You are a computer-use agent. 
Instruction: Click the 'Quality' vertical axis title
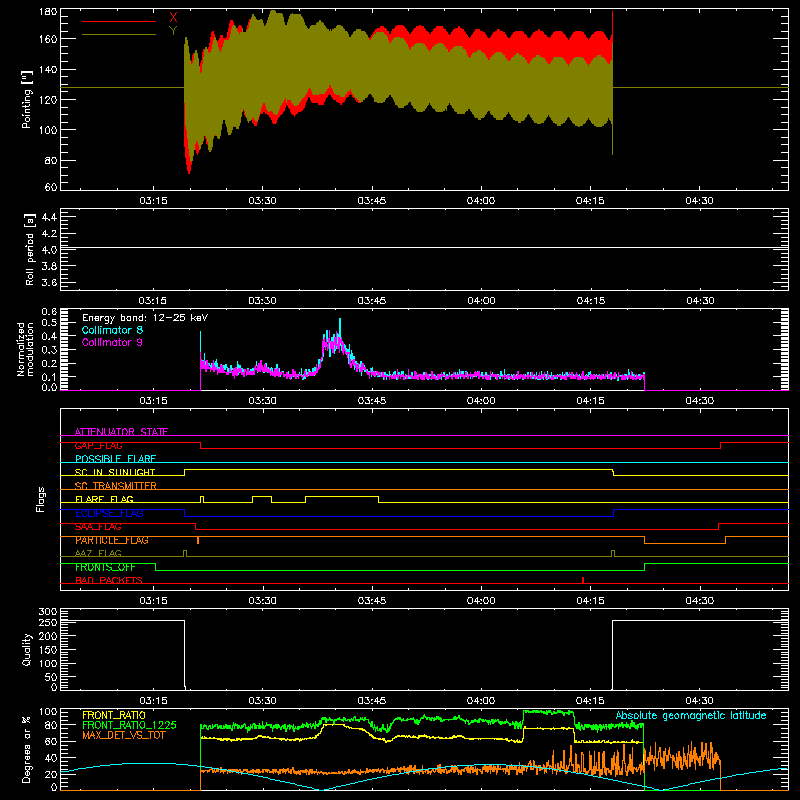tap(27, 649)
